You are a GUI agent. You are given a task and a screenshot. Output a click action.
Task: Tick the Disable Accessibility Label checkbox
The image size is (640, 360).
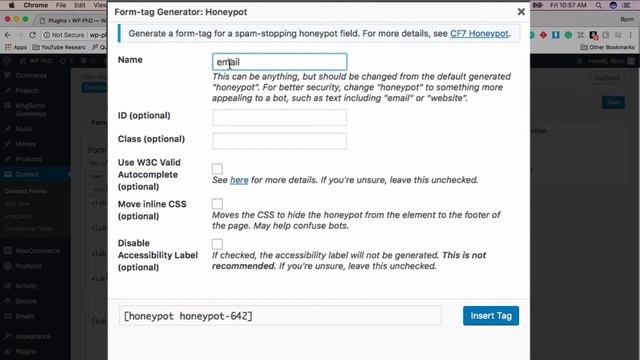click(217, 244)
